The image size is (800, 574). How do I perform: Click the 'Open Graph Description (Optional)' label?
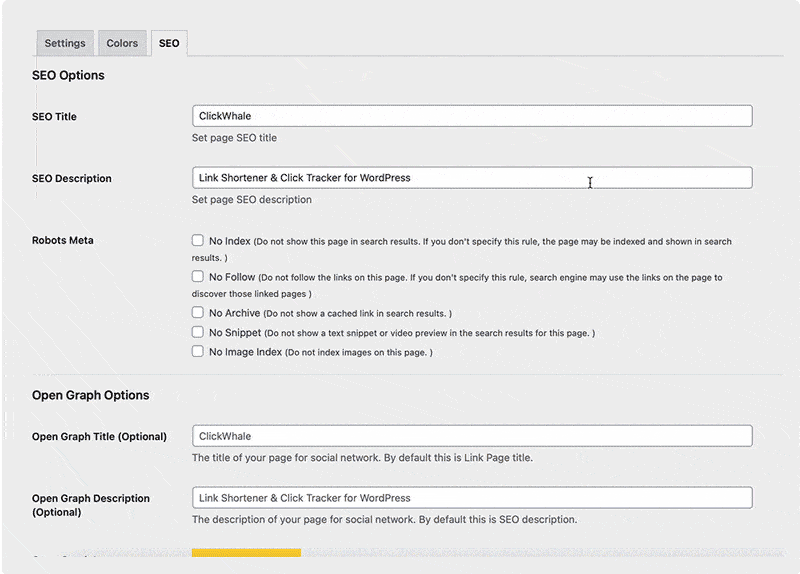tap(91, 505)
